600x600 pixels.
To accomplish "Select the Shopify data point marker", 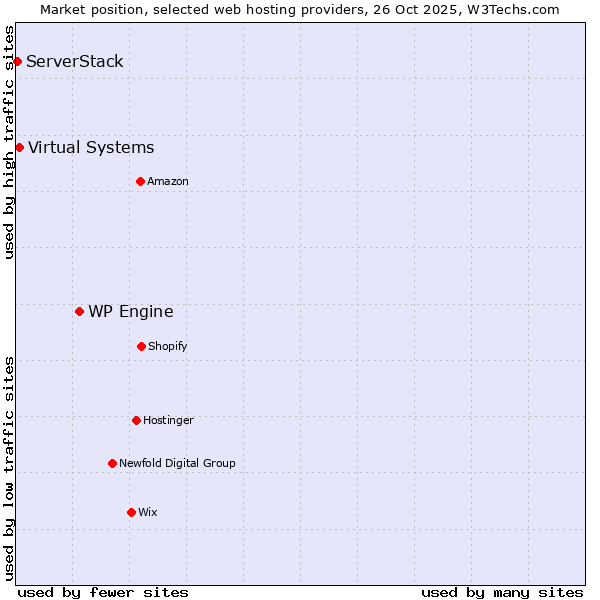I will point(141,346).
